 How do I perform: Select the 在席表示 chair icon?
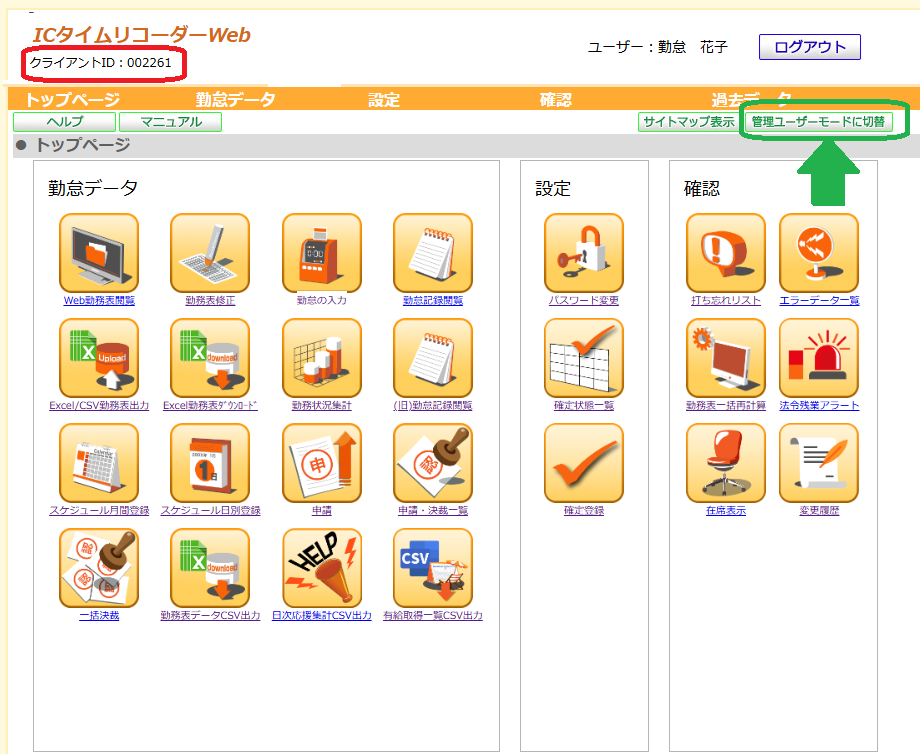(x=725, y=463)
